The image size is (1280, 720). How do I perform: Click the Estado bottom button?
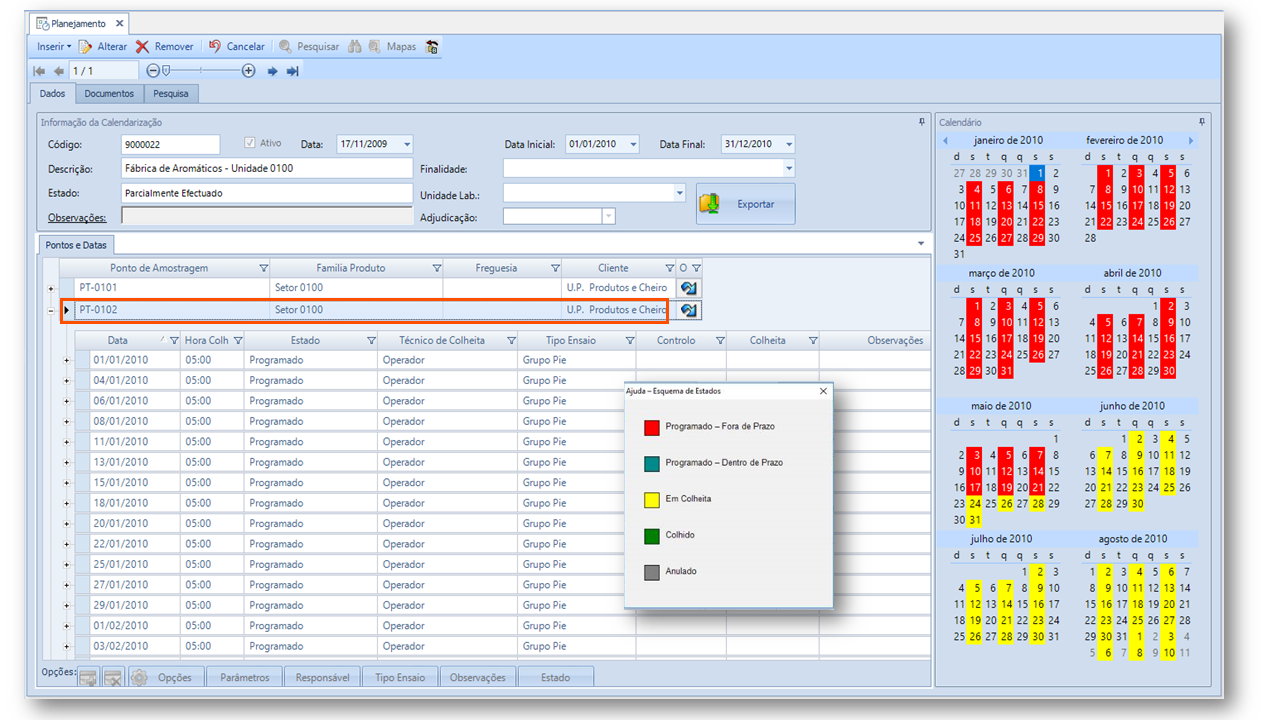click(x=556, y=677)
